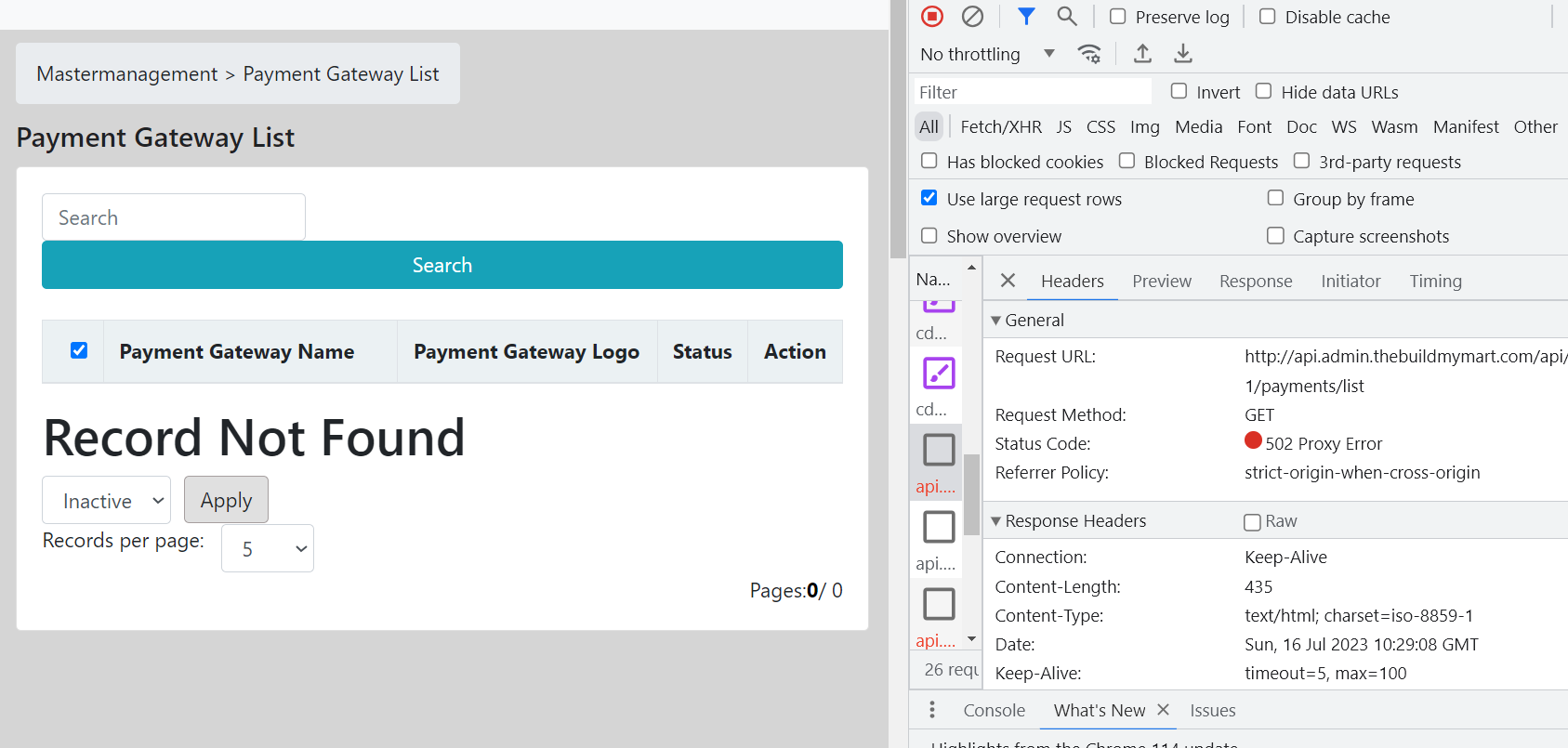
Task: Click the request list scrollbar thumb
Action: click(971, 494)
